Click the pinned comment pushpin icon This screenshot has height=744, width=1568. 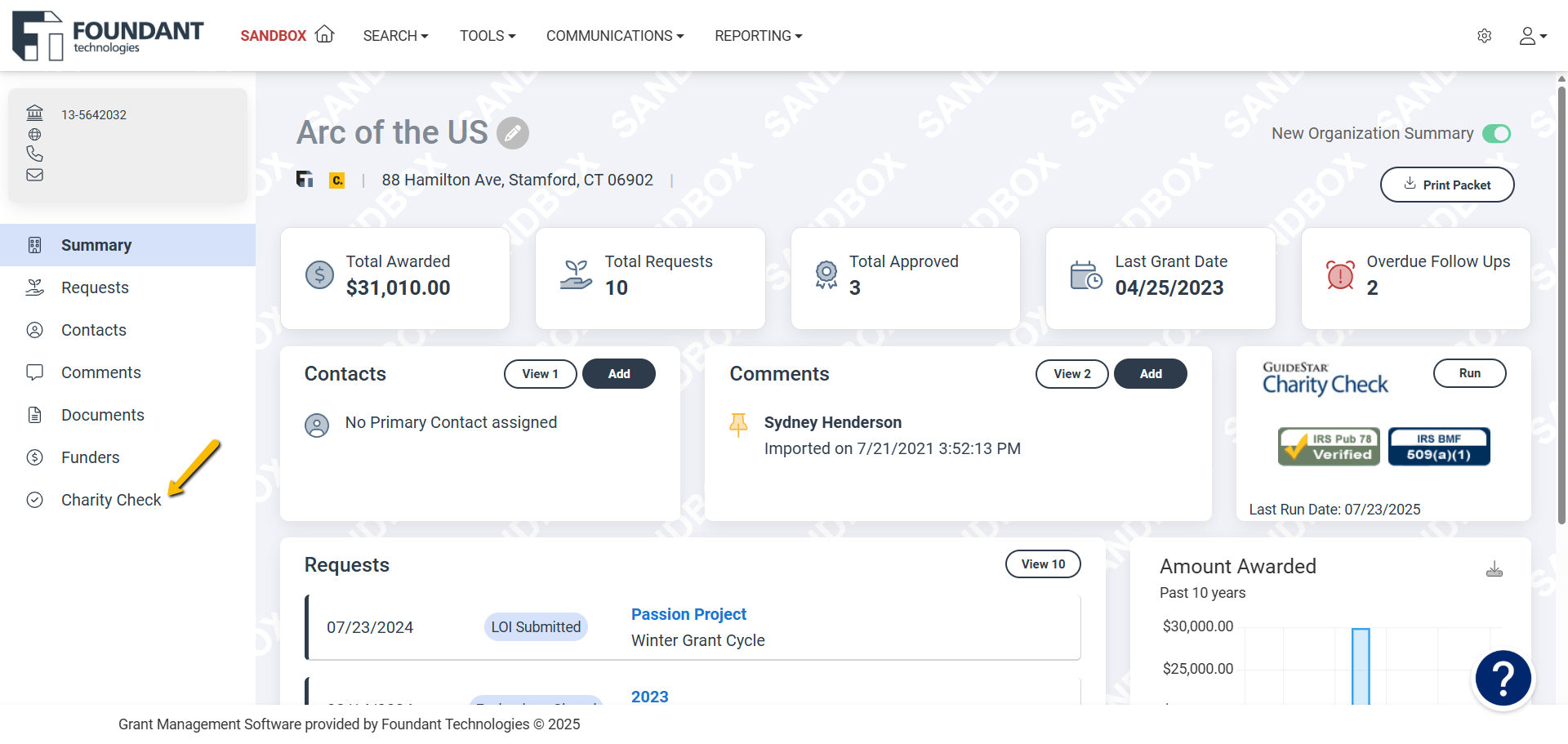point(738,425)
